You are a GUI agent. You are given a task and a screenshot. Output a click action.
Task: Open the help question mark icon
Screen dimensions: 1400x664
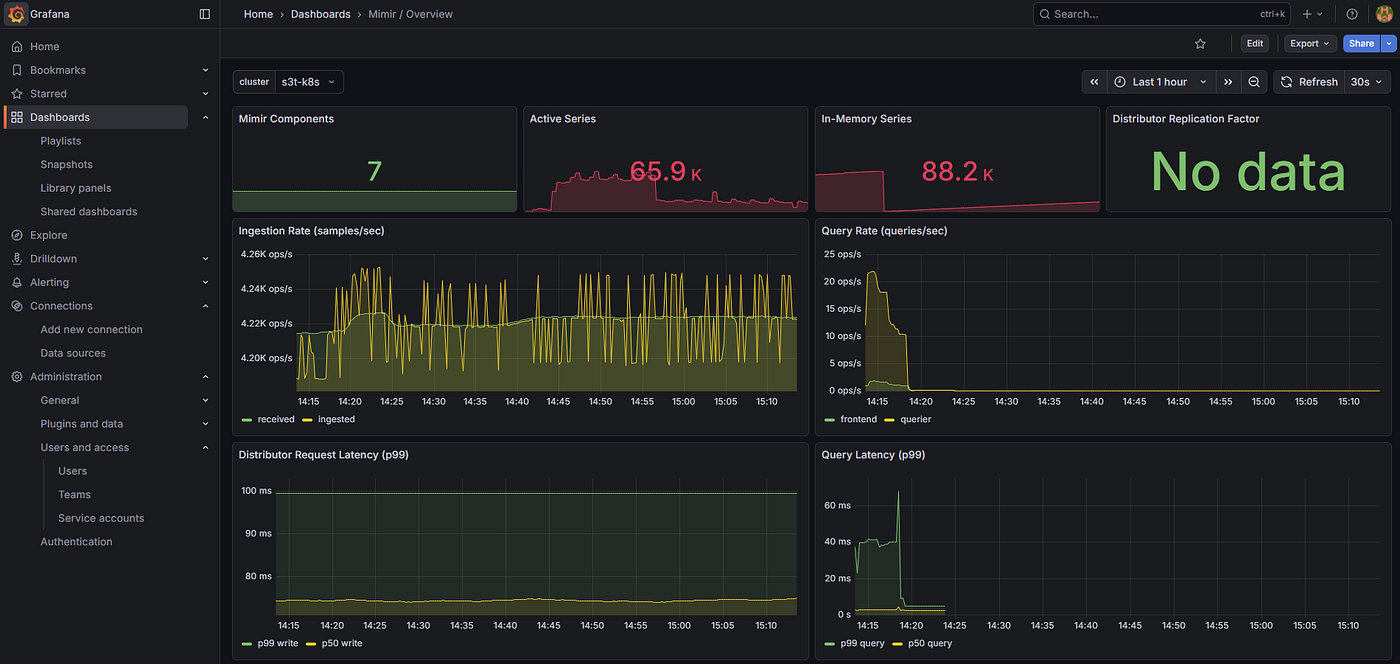[1352, 14]
